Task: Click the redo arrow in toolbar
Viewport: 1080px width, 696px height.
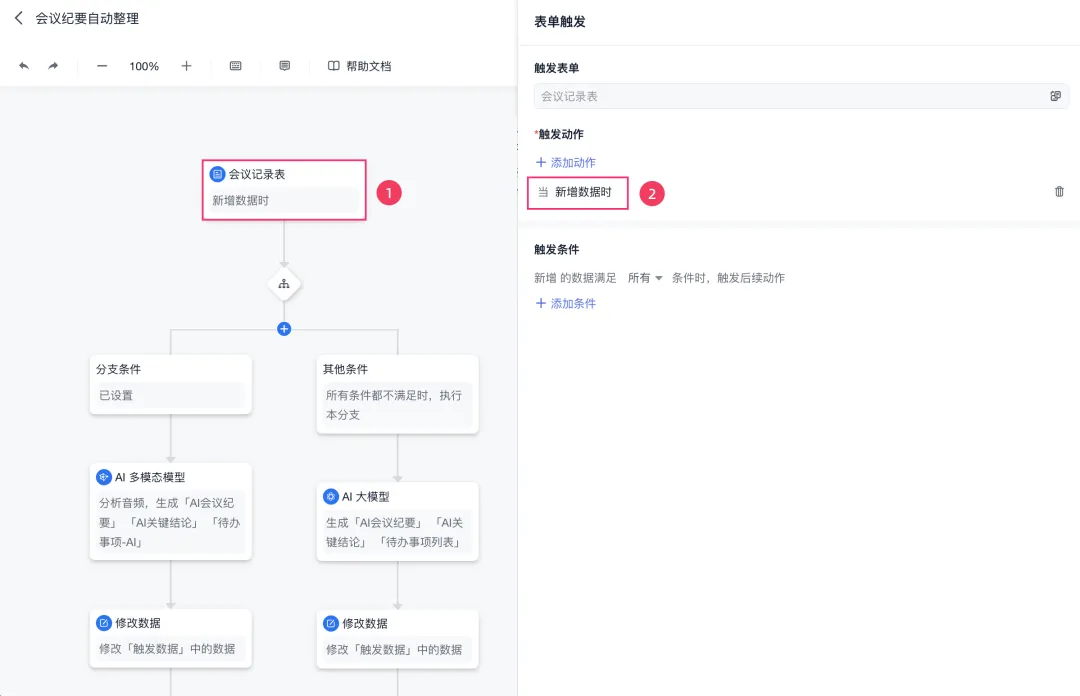Action: [x=53, y=66]
